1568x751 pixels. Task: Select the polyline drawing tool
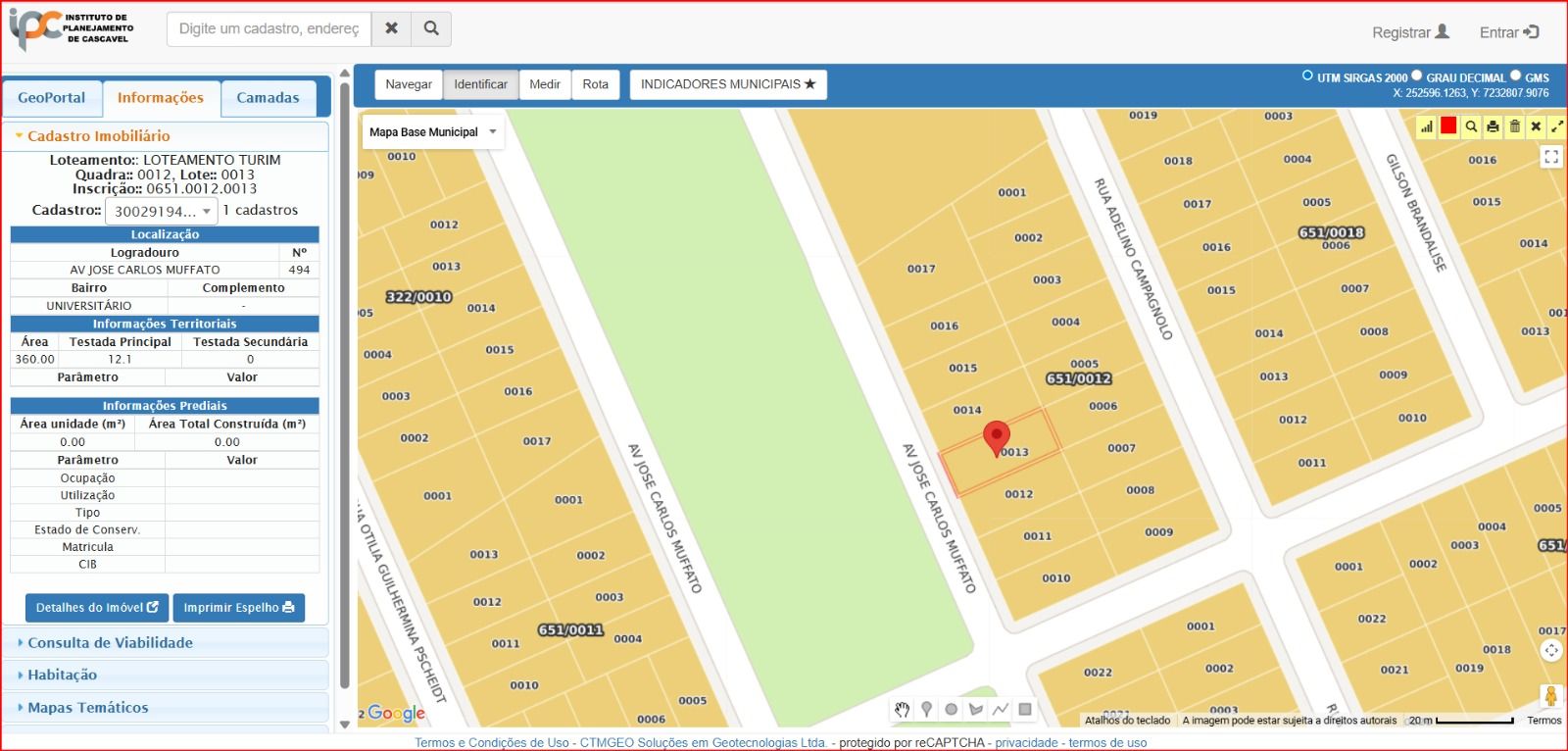[x=1001, y=709]
